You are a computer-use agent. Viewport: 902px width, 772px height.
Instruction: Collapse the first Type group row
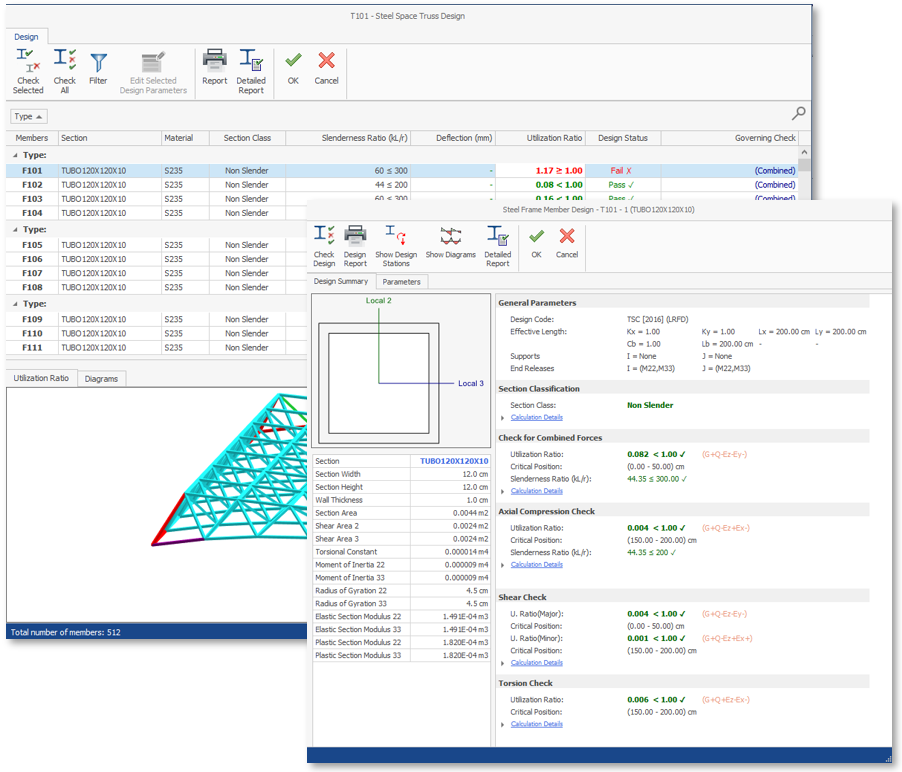pos(14,156)
